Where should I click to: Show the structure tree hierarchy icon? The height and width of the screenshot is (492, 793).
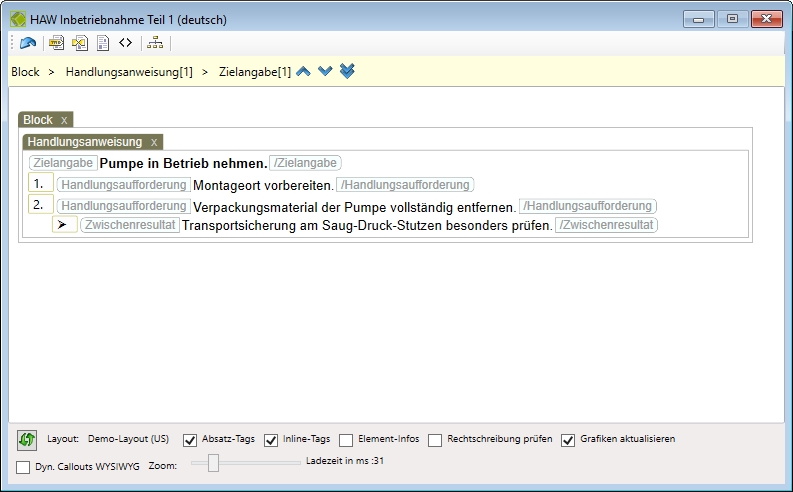pyautogui.click(x=154, y=43)
